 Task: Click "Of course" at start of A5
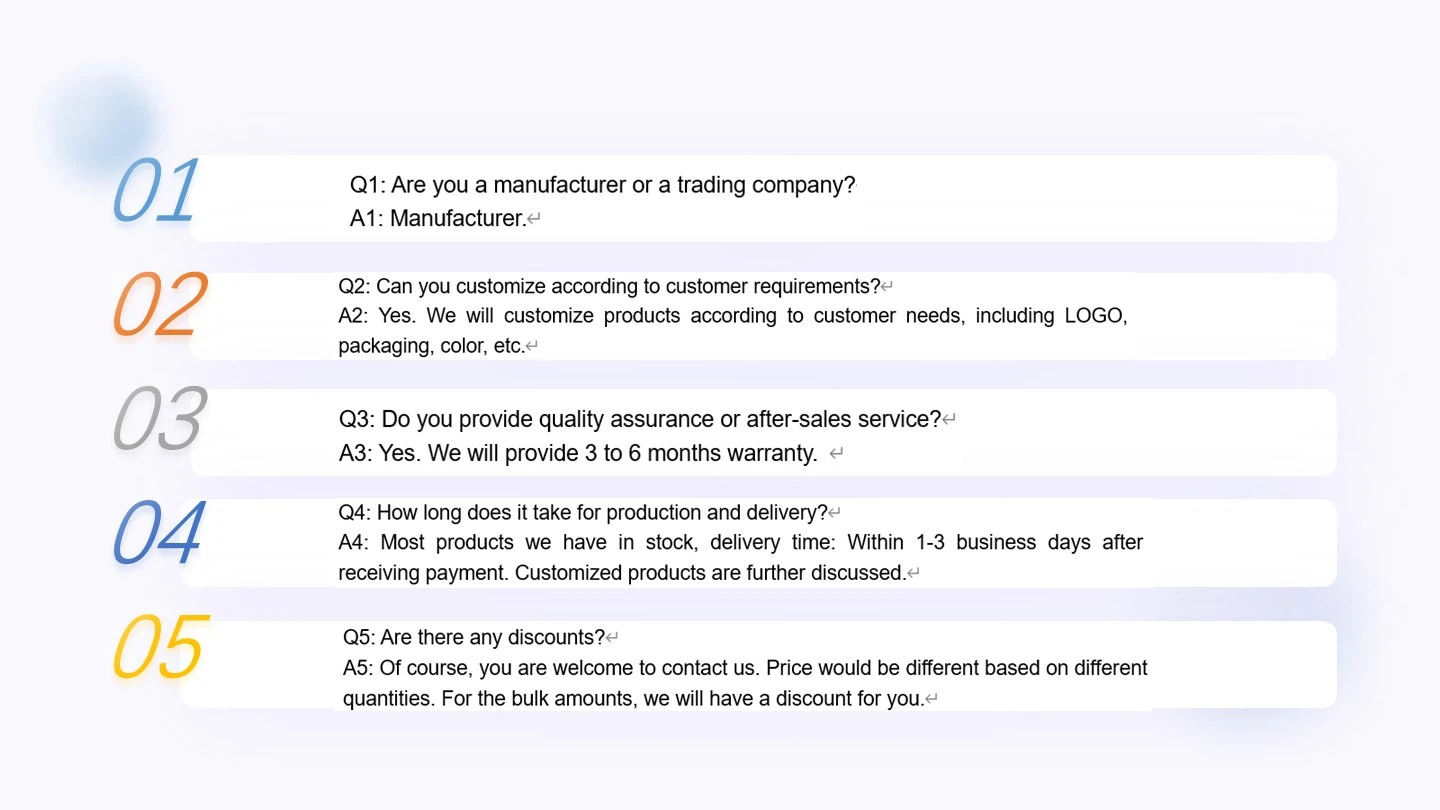[427, 668]
